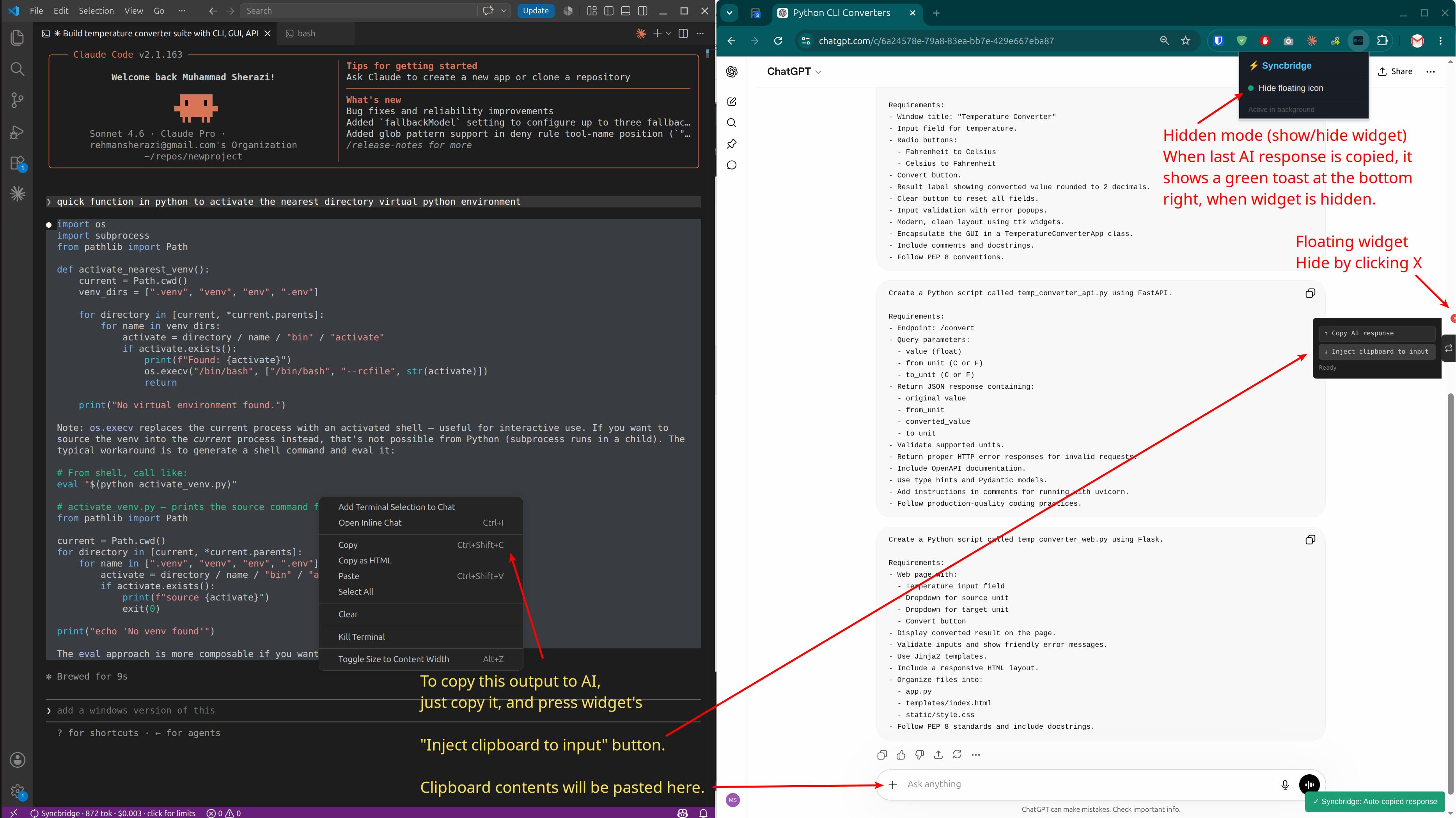Toggle the primary side bar in VS Code
The width and height of the screenshot is (1456, 818).
(x=609, y=11)
